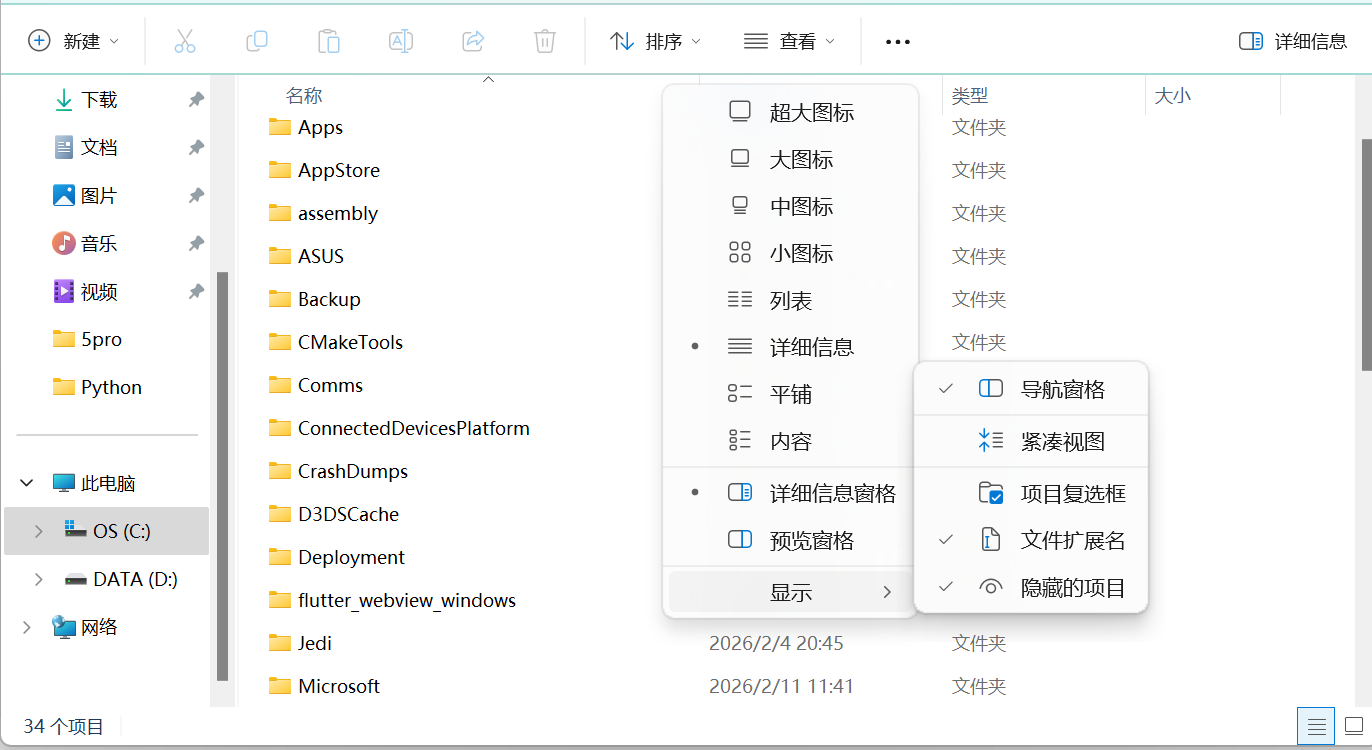Image resolution: width=1372 pixels, height=750 pixels.
Task: Click the Delete trash icon in the toolbar
Action: (545, 41)
